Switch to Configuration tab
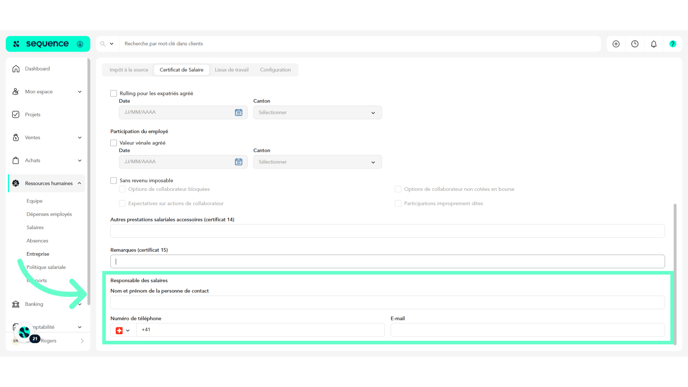 275,70
